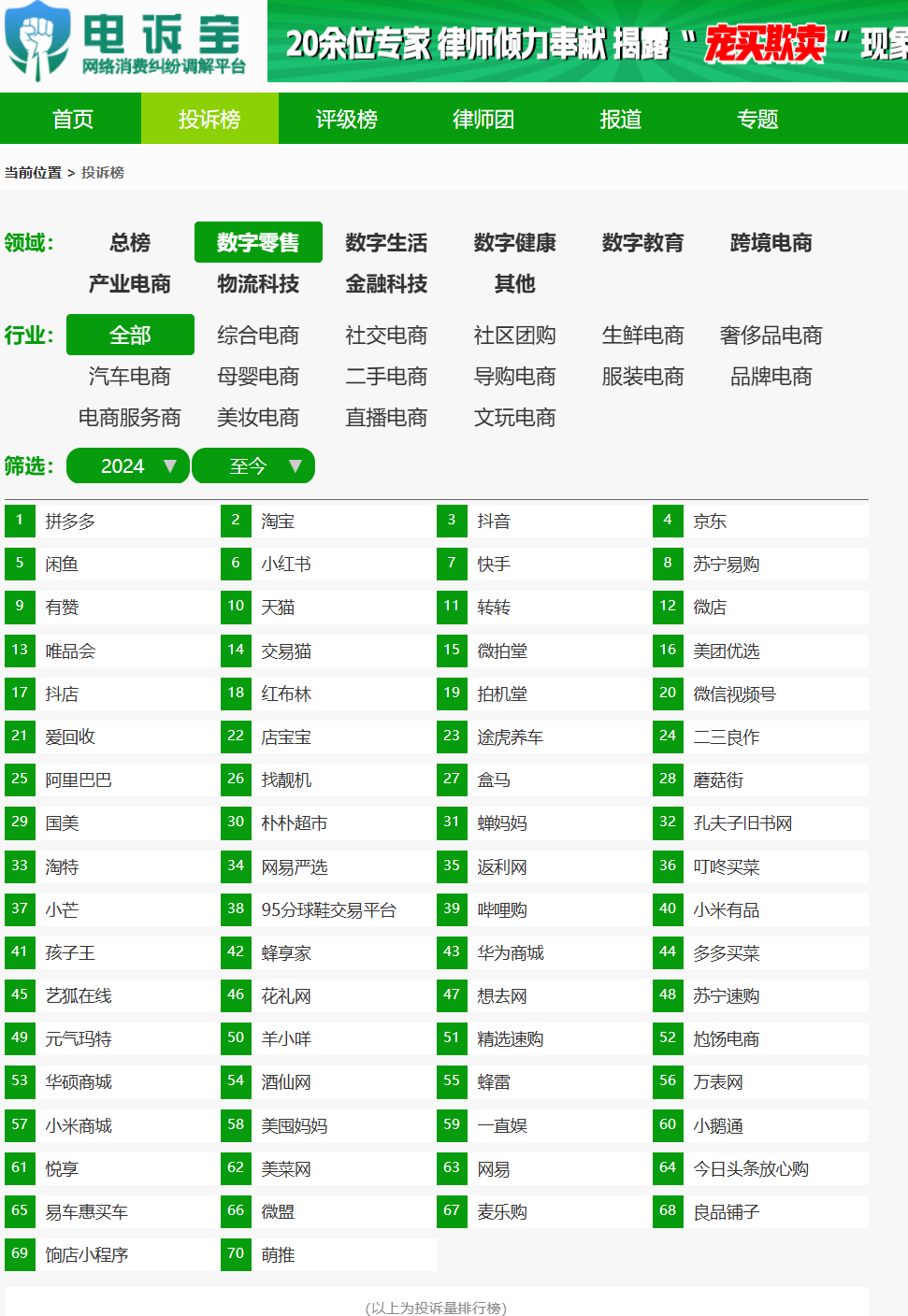Open rank 10 天猫 entry
Viewport: 908px width, 1316px height.
pos(328,608)
